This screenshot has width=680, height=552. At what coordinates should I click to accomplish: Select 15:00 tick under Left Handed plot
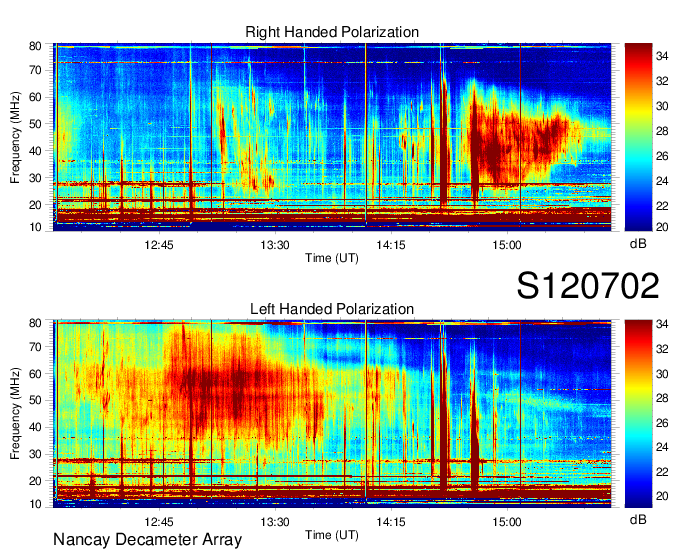pos(507,522)
